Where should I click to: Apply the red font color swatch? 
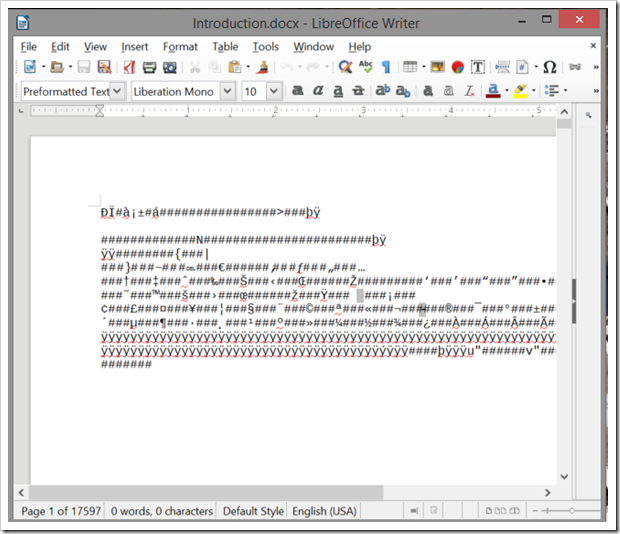[492, 91]
